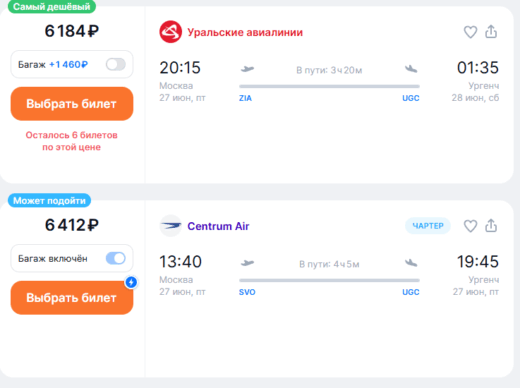Click the Ural Airlines red logo
Image resolution: width=520 pixels, height=388 pixels.
tap(171, 32)
